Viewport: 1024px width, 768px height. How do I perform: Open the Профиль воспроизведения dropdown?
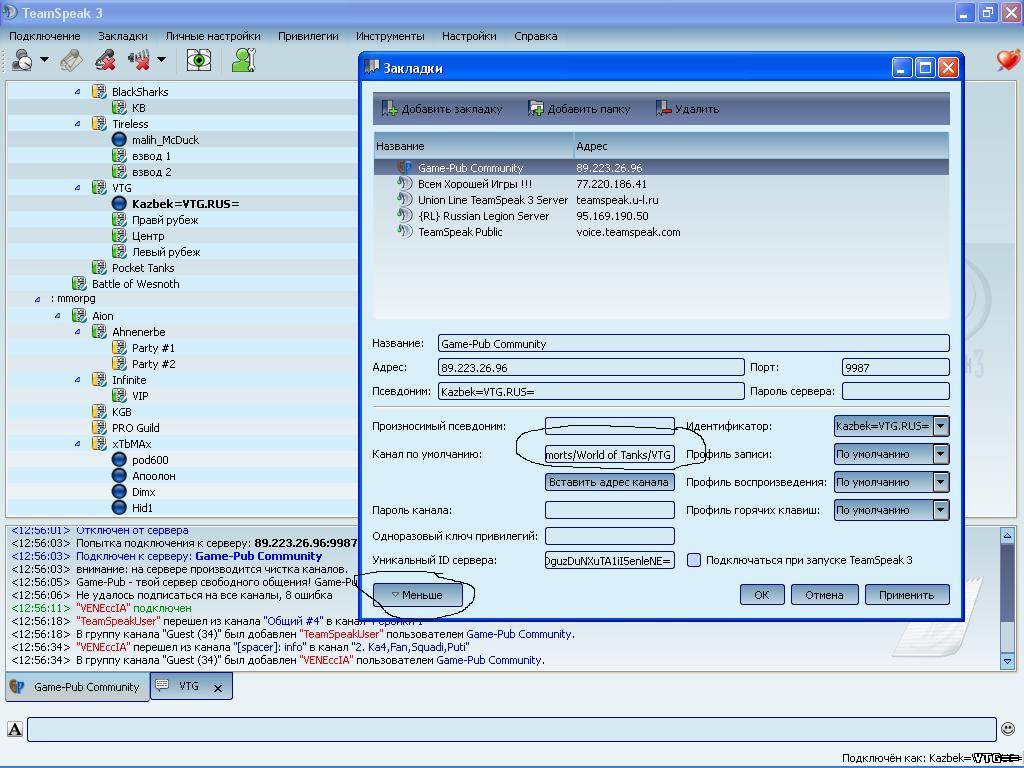941,483
